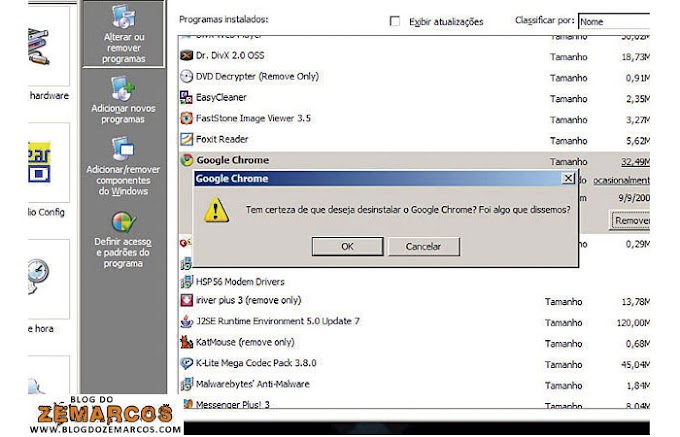Click the EasyCleaner program icon

click(x=186, y=97)
